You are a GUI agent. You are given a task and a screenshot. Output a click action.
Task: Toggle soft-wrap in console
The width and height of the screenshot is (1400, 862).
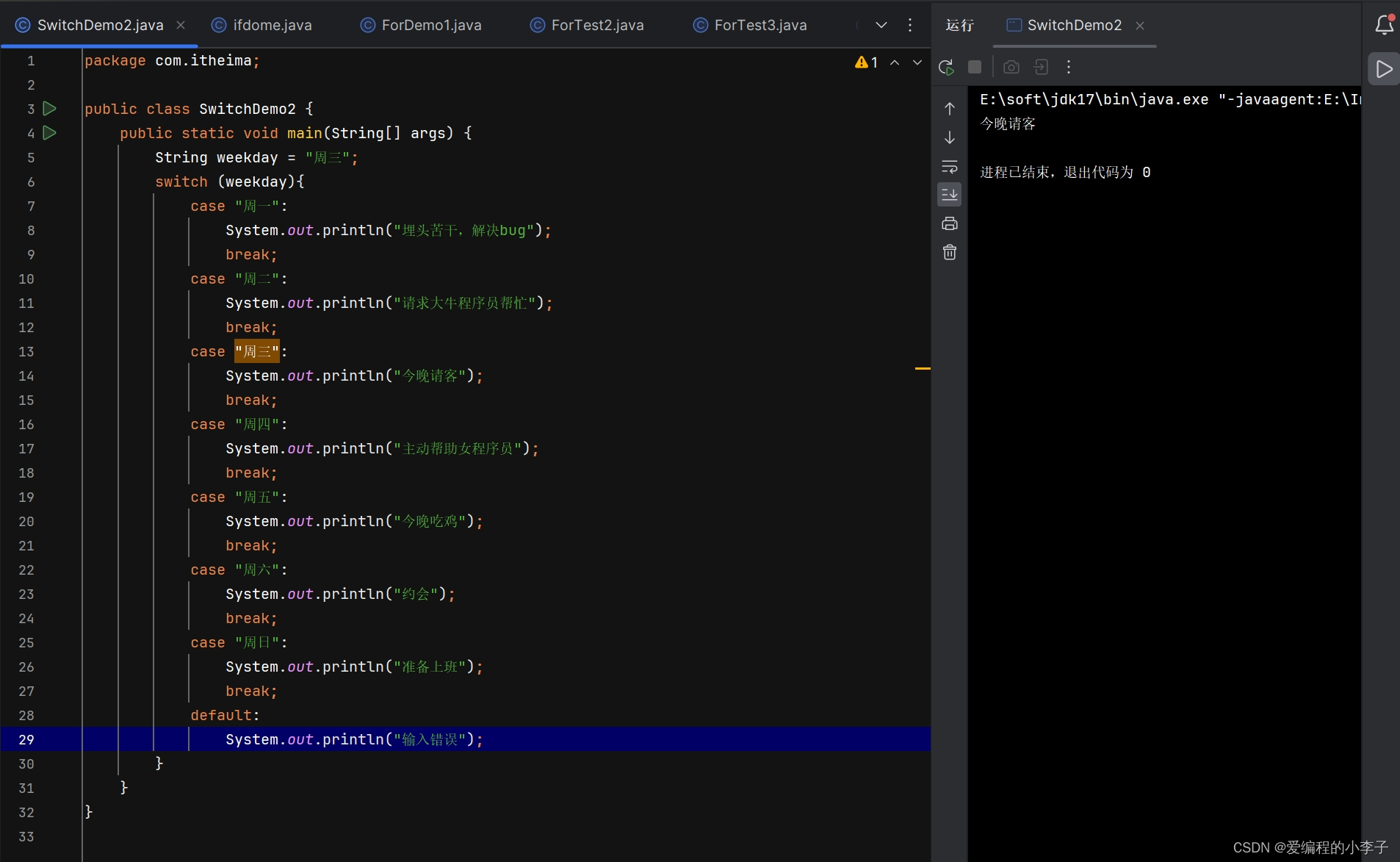tap(950, 167)
